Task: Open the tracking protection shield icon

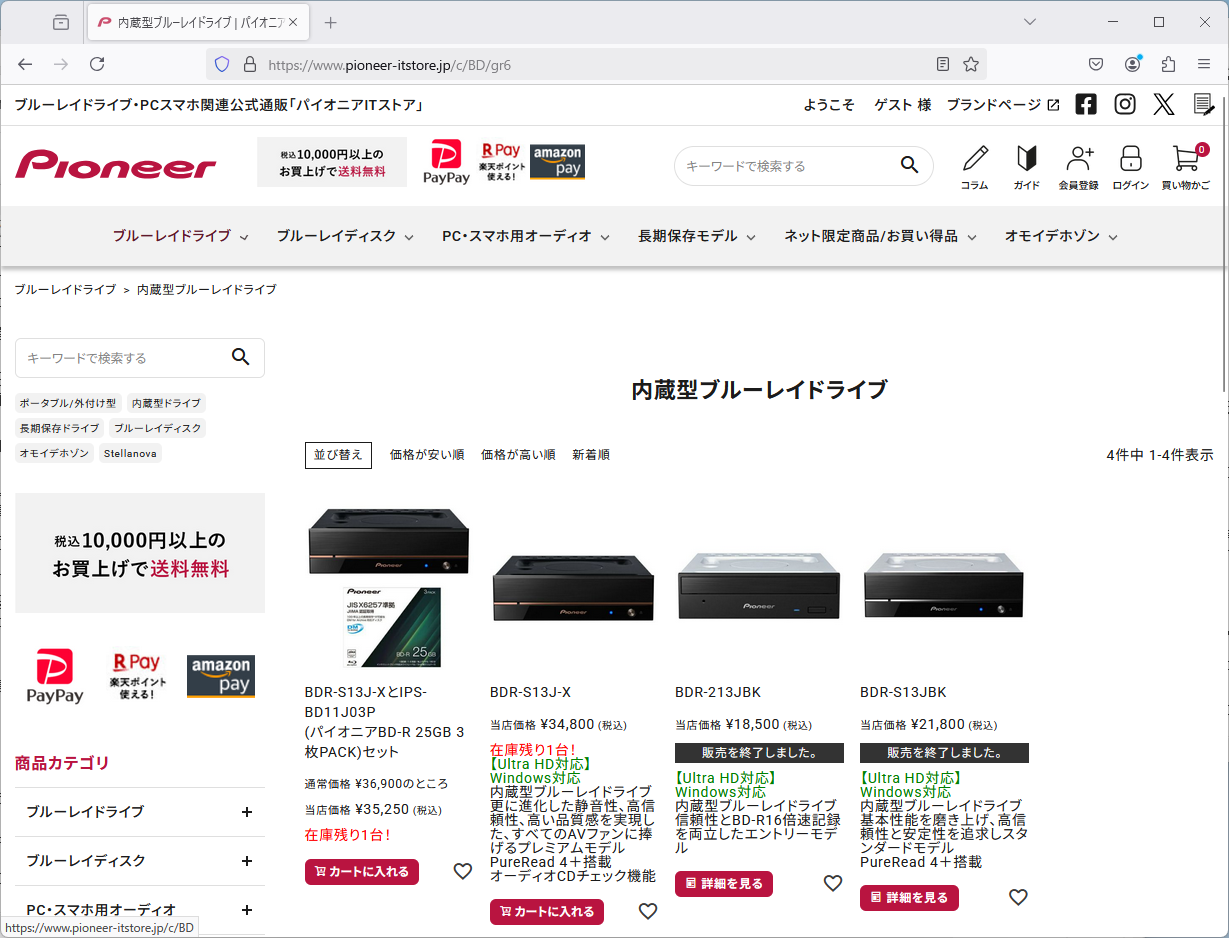Action: coord(222,64)
